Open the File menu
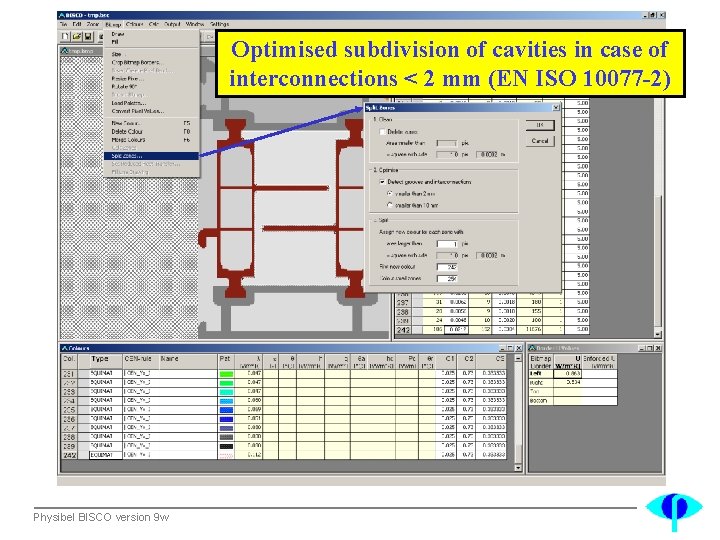The width and height of the screenshot is (720, 540). click(x=63, y=24)
